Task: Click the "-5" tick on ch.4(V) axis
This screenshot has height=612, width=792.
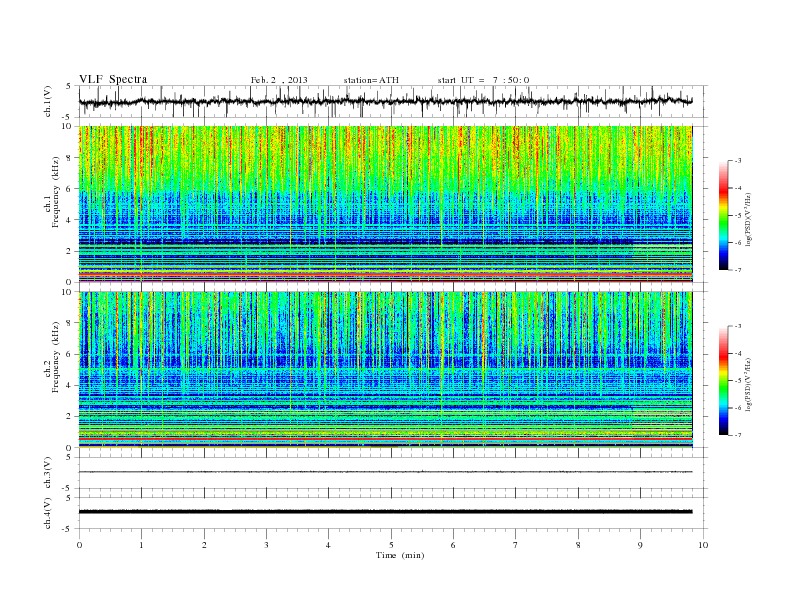Action: point(68,529)
